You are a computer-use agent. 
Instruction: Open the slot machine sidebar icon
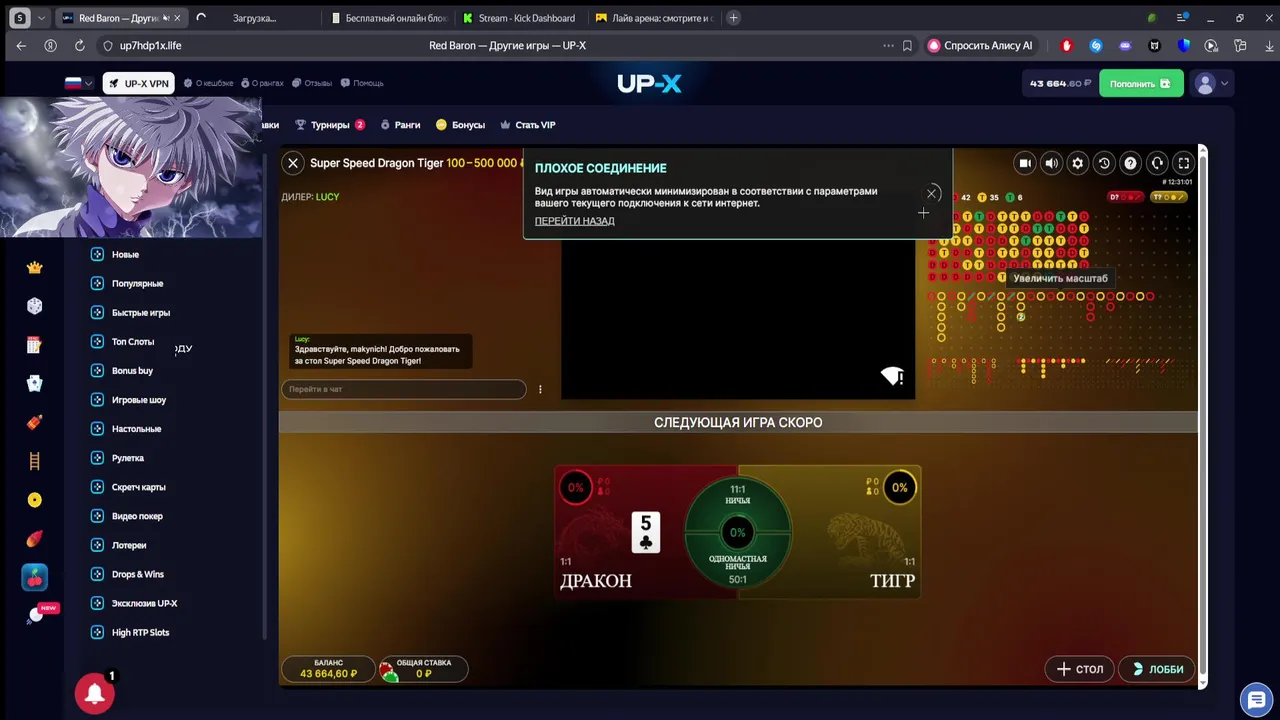click(35, 345)
